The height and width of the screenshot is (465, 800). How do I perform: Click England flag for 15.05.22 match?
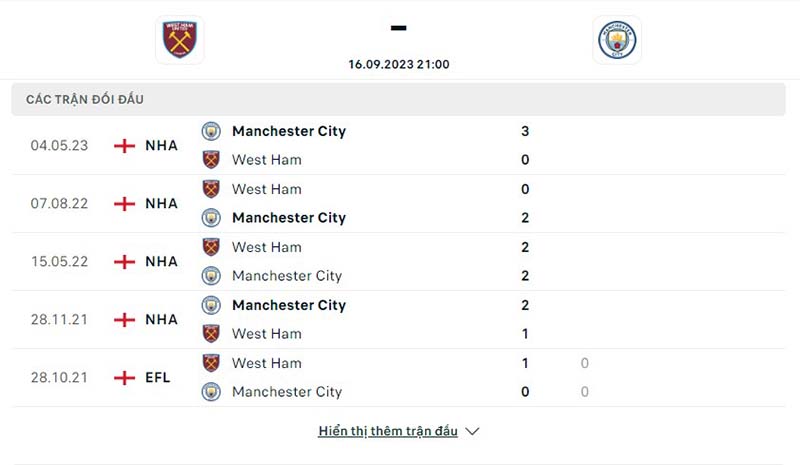[124, 262]
